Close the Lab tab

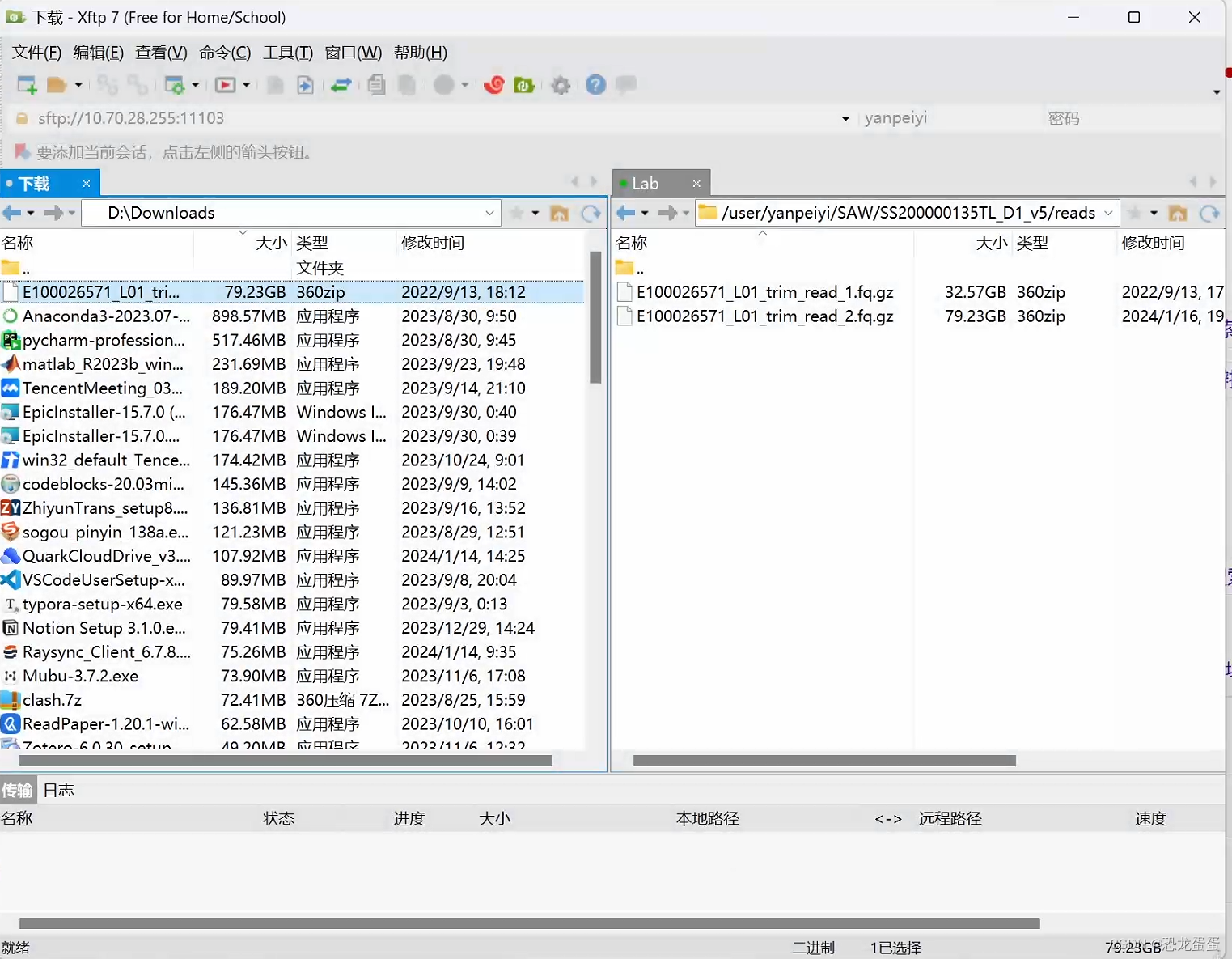(696, 184)
